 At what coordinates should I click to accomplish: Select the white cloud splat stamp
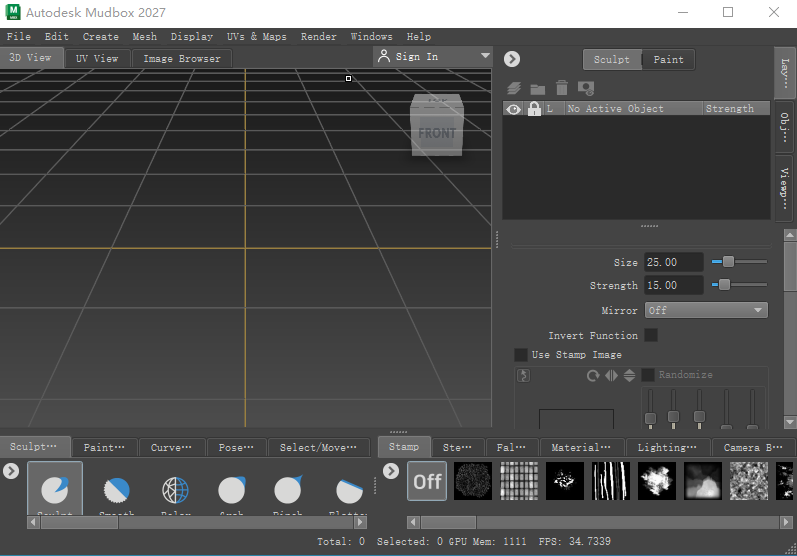657,481
